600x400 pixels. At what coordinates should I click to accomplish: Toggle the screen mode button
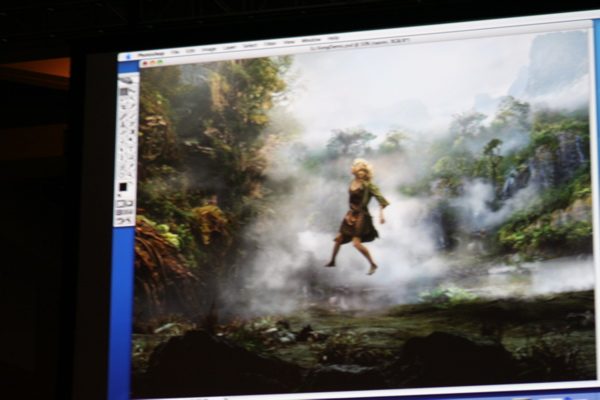pos(125,212)
